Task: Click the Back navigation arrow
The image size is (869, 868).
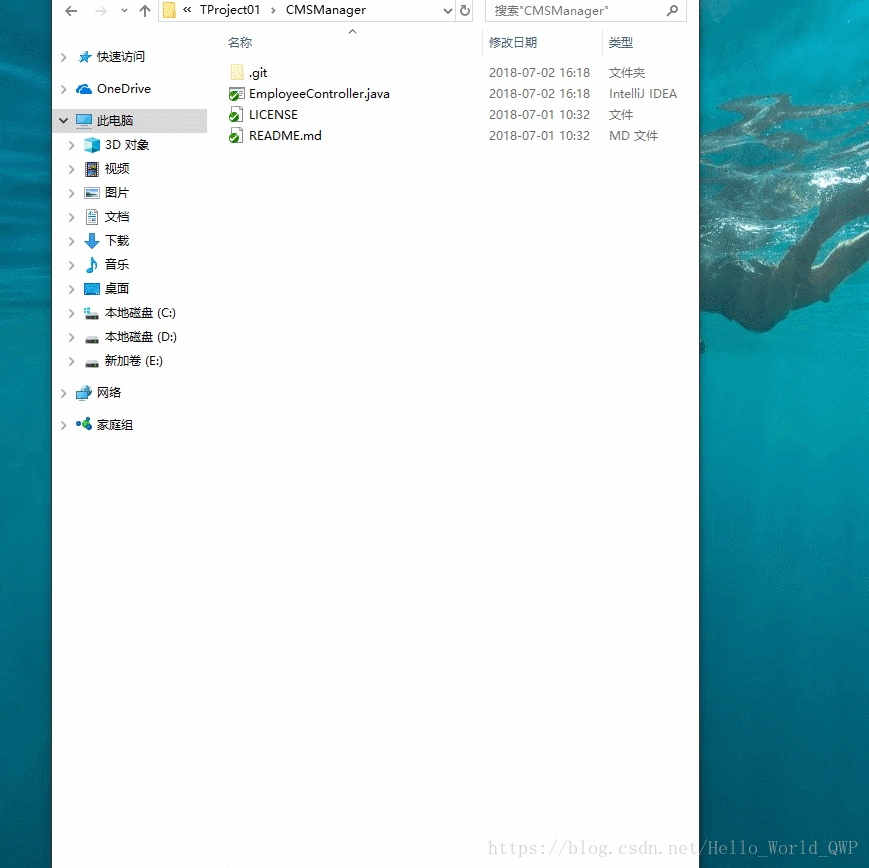Action: click(71, 11)
